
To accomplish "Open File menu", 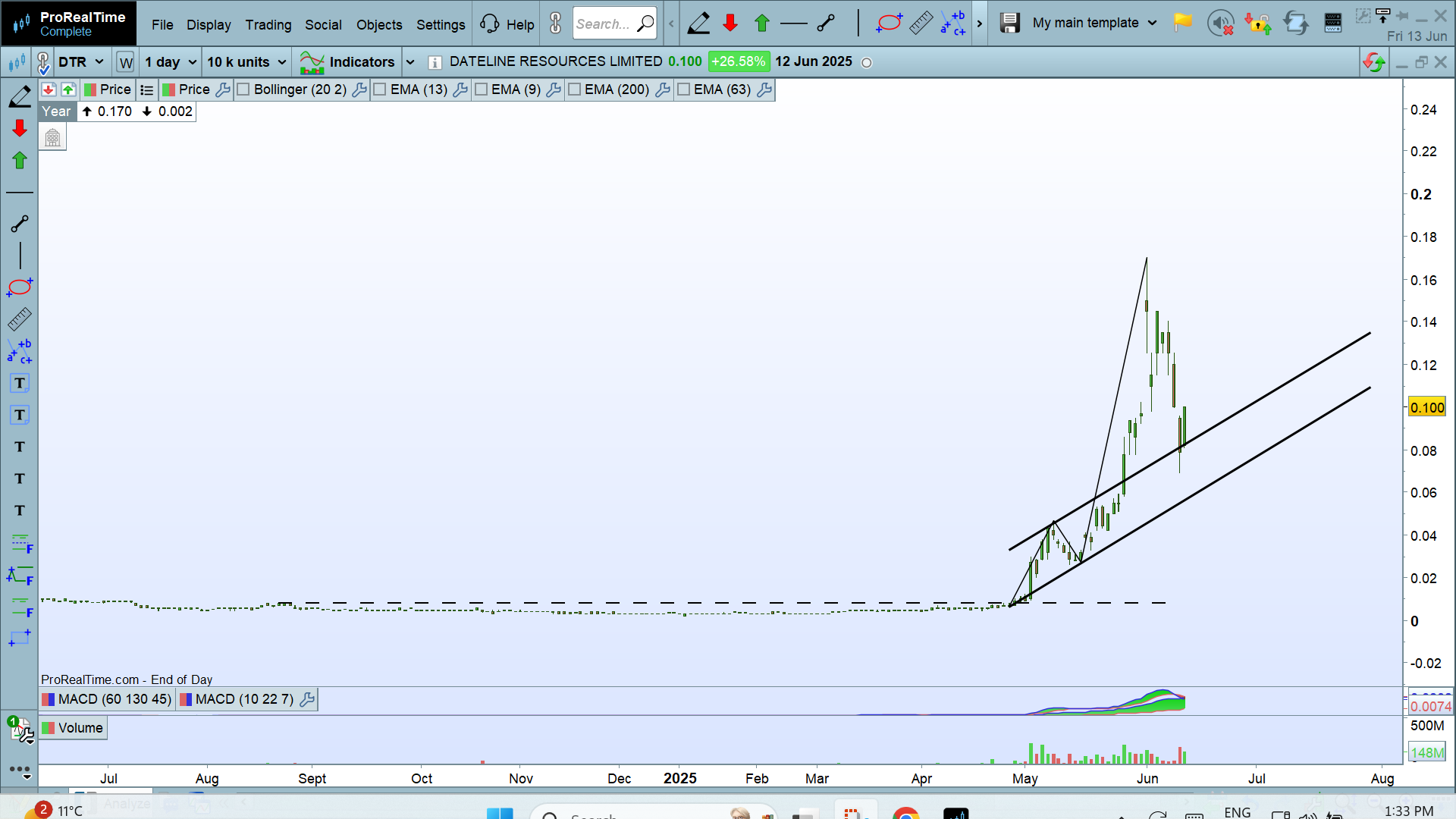I will point(162,24).
